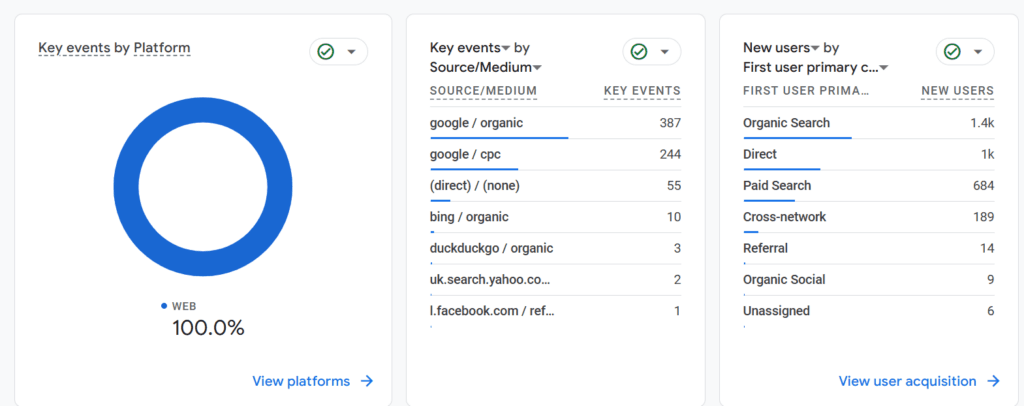Select the Referral row
The height and width of the screenshot is (406, 1024).
click(869, 248)
